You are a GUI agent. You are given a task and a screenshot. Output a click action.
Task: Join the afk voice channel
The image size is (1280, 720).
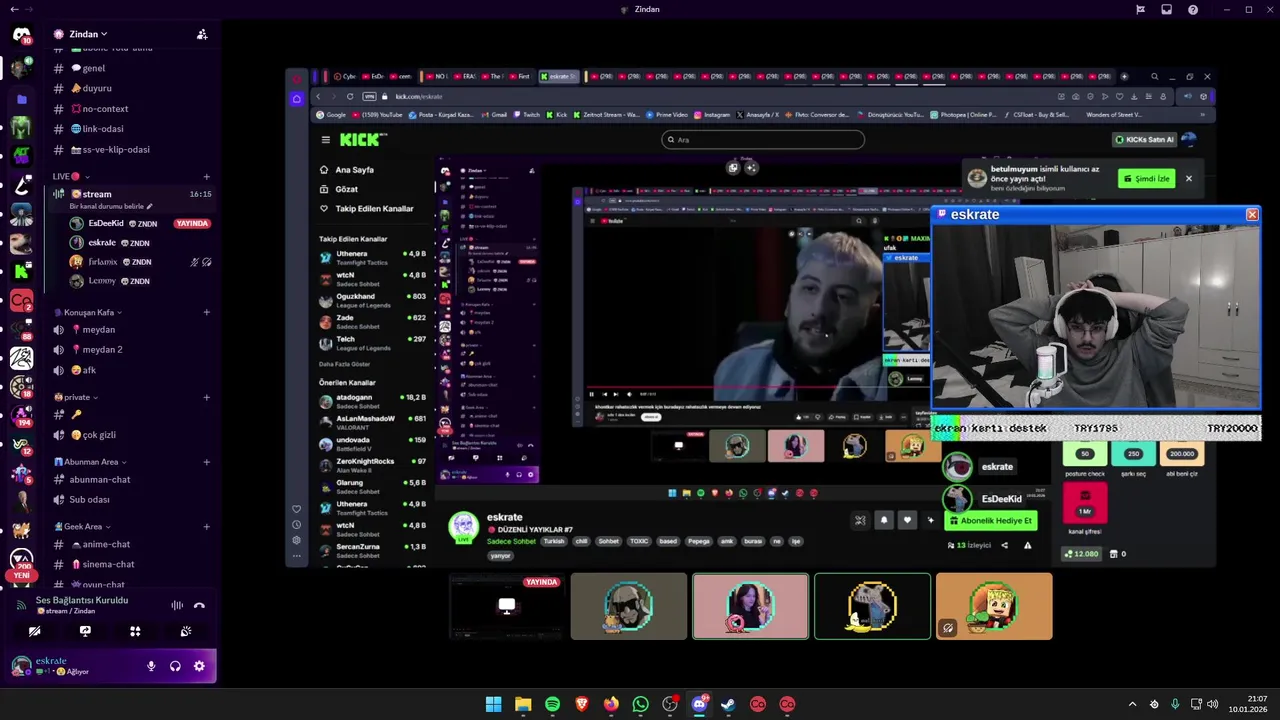click(x=132, y=370)
